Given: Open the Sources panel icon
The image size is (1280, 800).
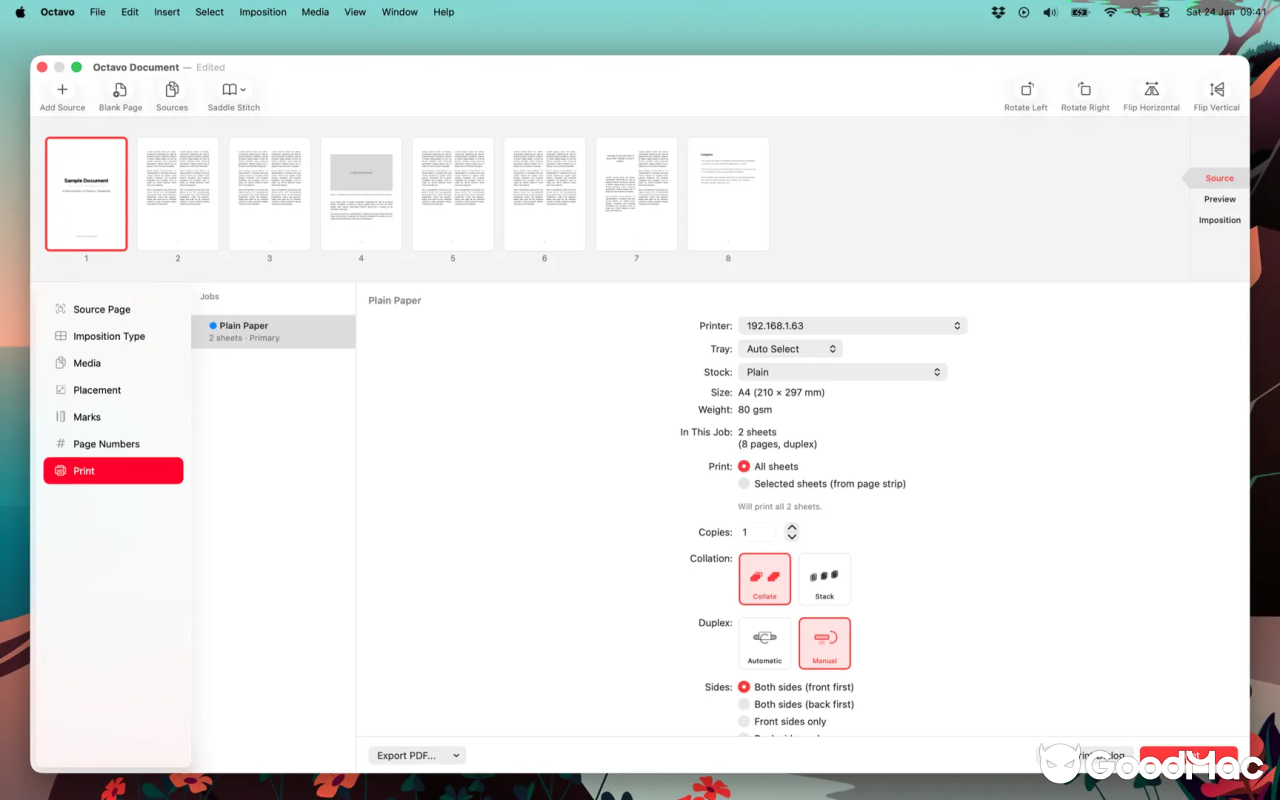Looking at the screenshot, I should pos(171,95).
